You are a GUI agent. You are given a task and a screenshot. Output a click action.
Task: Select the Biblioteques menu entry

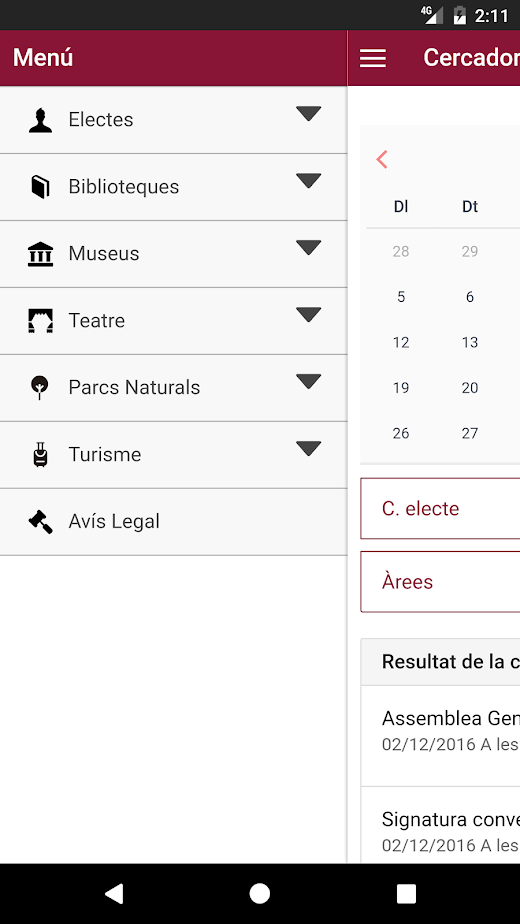click(173, 187)
